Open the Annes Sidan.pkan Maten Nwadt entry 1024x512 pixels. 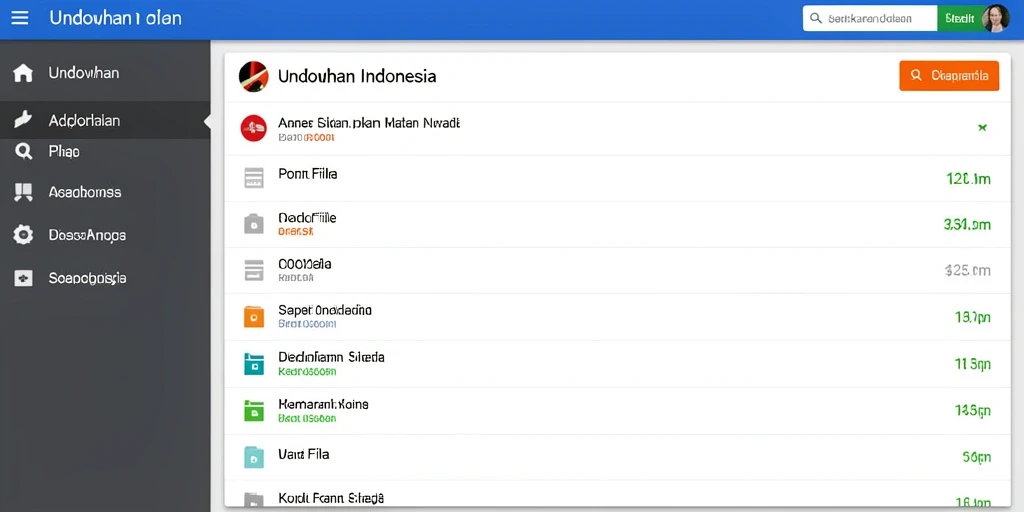click(x=617, y=129)
